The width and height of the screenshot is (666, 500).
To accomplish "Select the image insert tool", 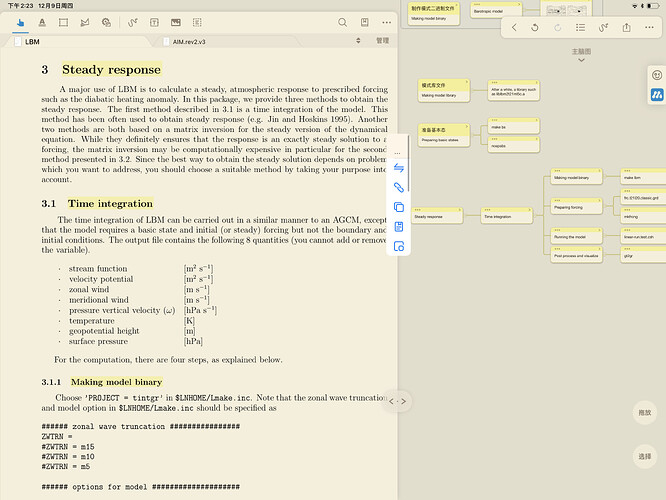I will tap(176, 23).
